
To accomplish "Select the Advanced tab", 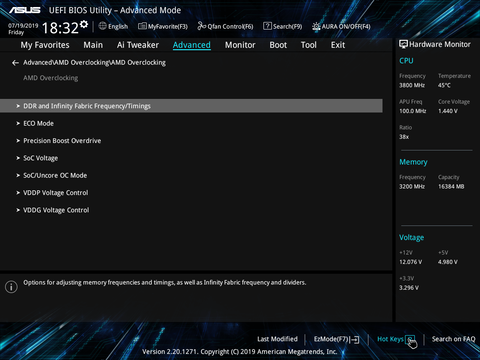I will coord(192,45).
